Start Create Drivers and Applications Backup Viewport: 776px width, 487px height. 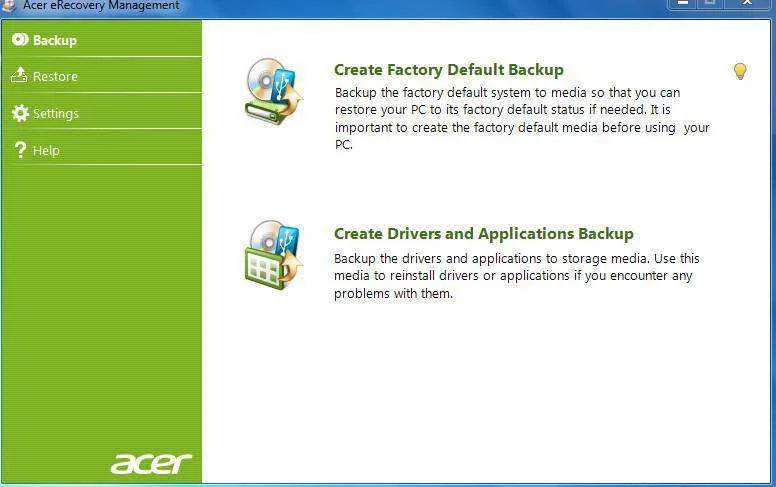click(484, 234)
